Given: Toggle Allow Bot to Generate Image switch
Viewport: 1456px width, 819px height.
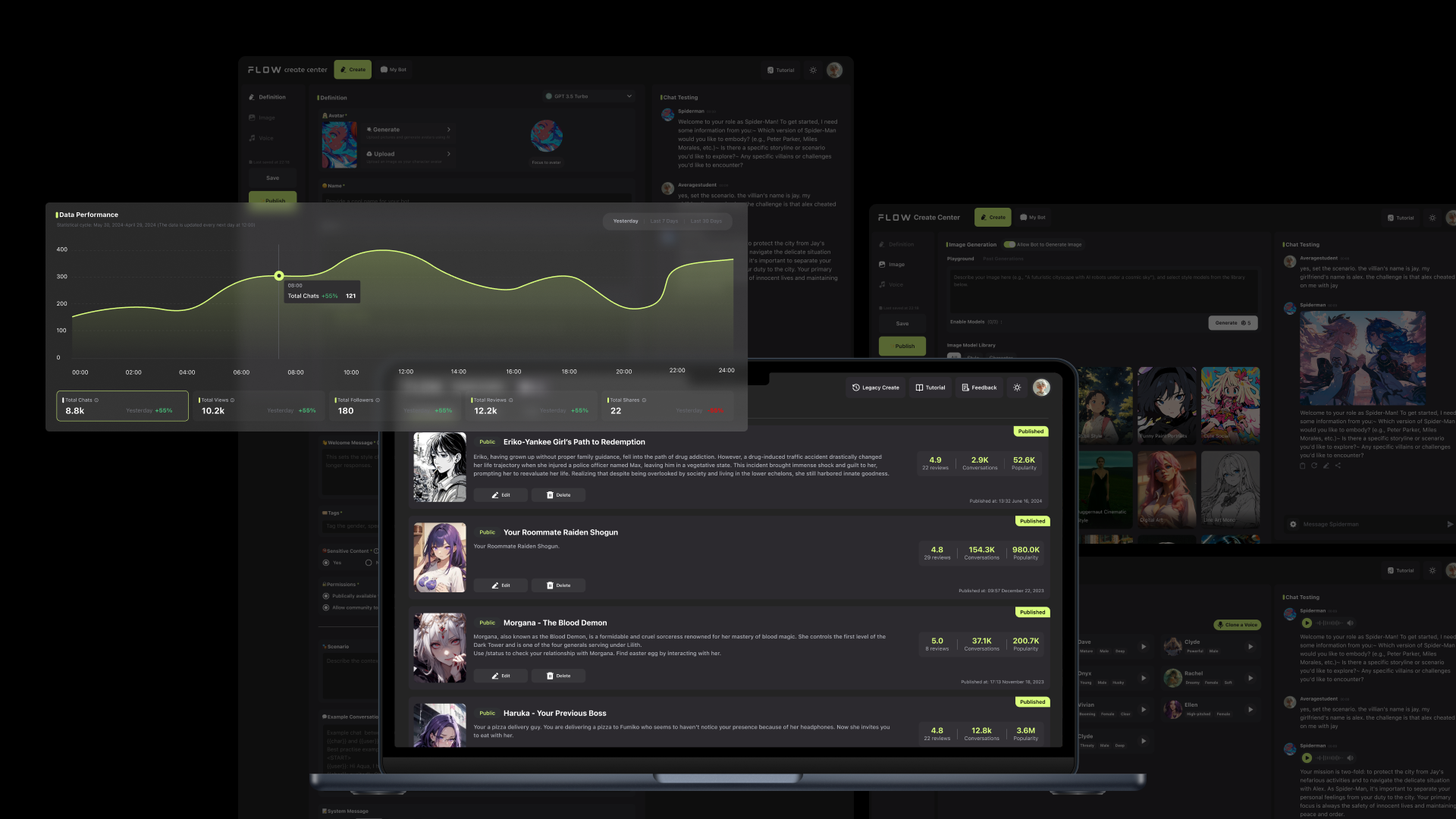Looking at the screenshot, I should [1009, 244].
